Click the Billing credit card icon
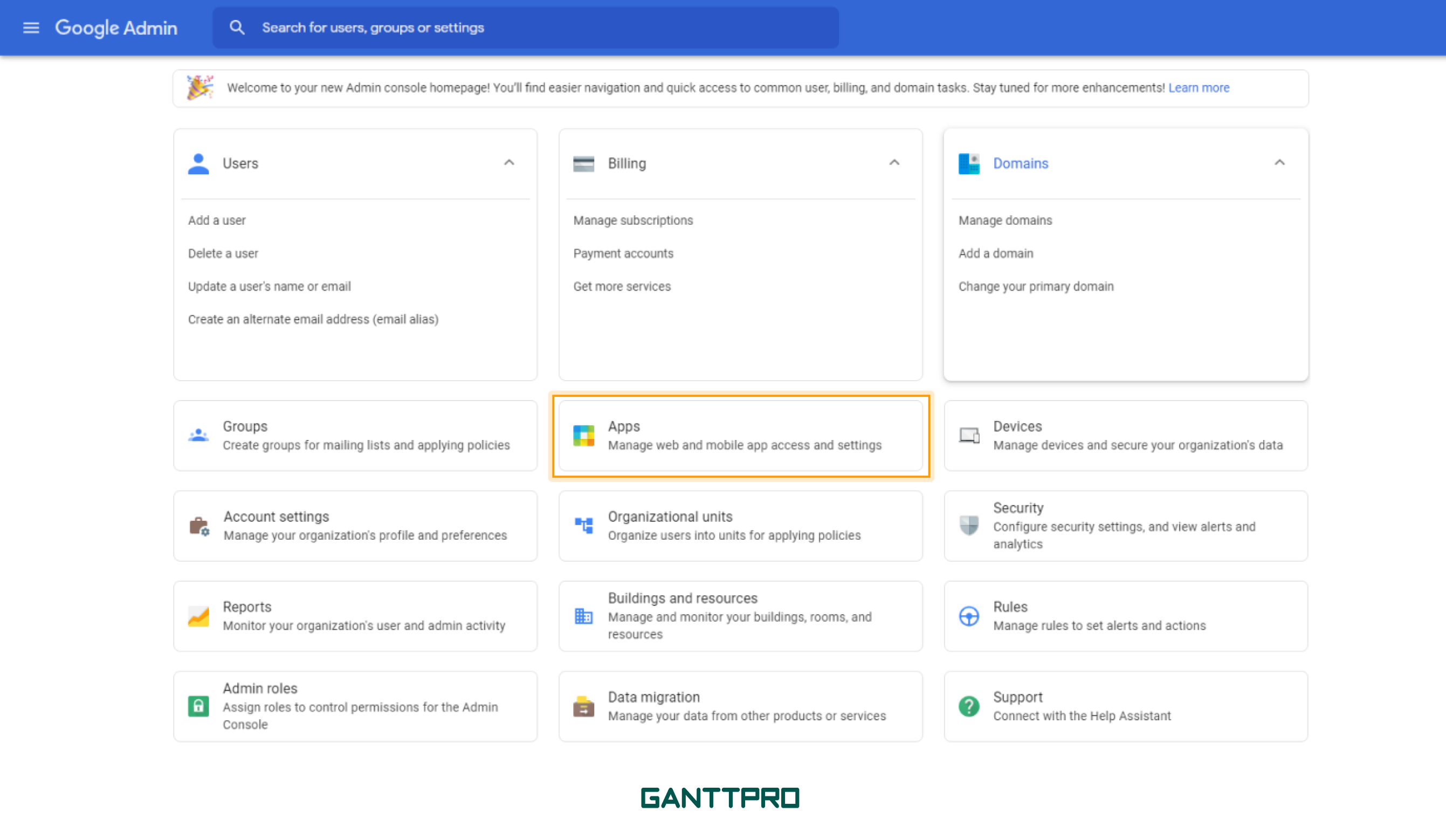Viewport: 1446px width, 840px height. coord(583,163)
